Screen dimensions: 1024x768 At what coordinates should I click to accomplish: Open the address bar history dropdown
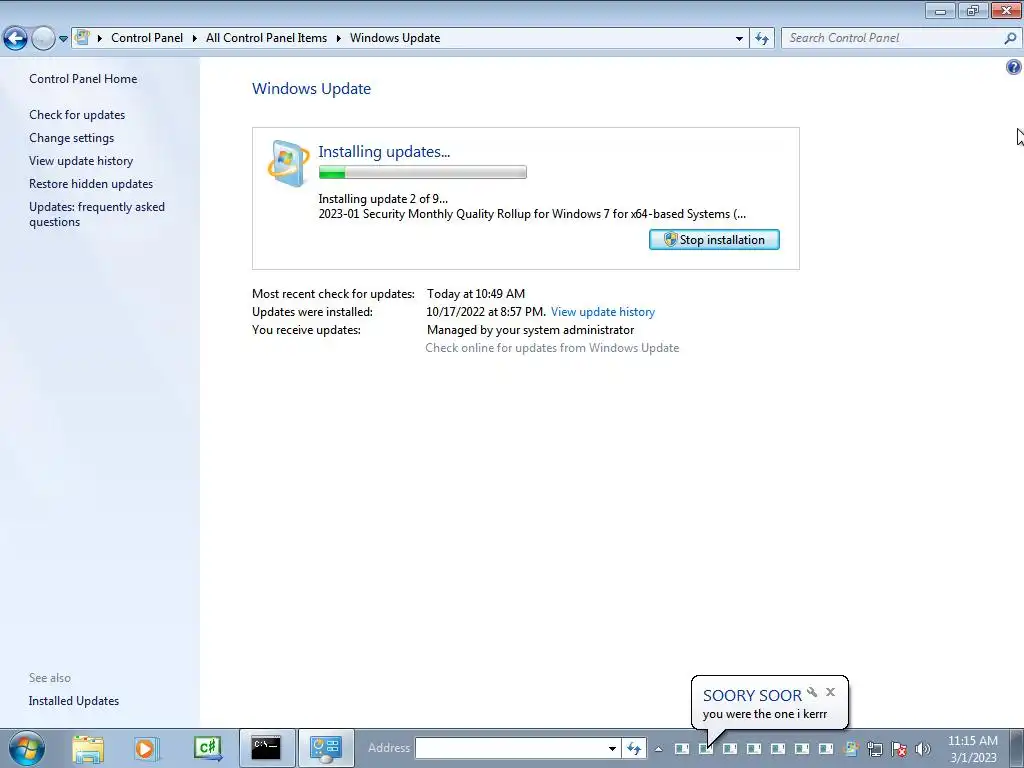[739, 39]
